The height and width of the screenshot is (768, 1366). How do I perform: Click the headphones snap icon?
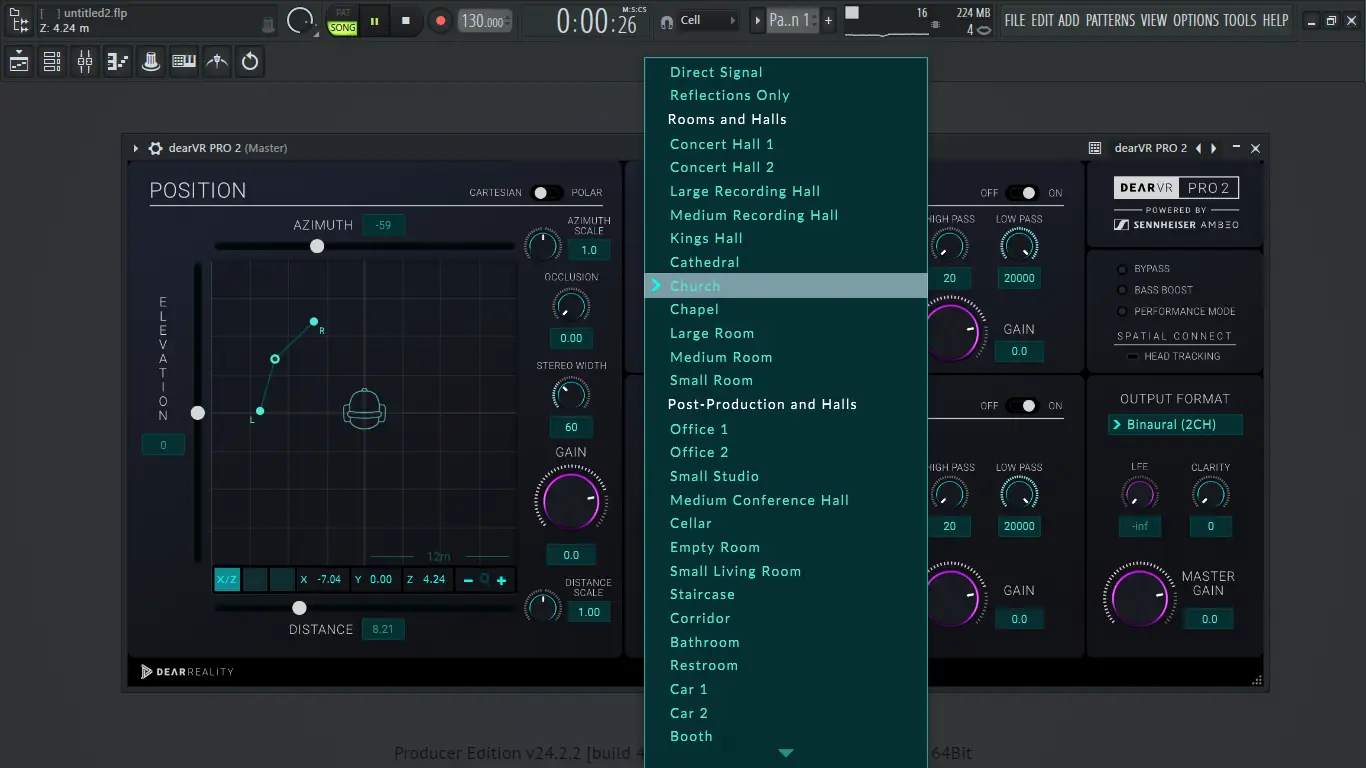[x=667, y=22]
